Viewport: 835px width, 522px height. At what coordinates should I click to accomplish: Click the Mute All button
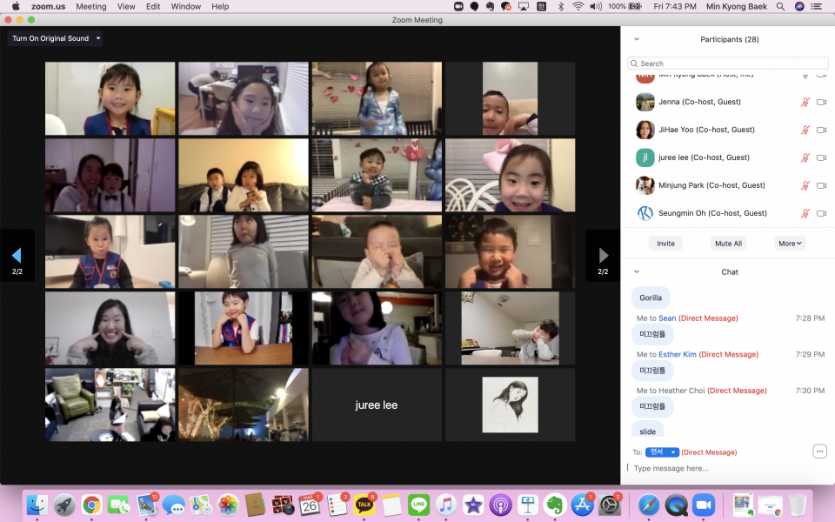point(728,243)
